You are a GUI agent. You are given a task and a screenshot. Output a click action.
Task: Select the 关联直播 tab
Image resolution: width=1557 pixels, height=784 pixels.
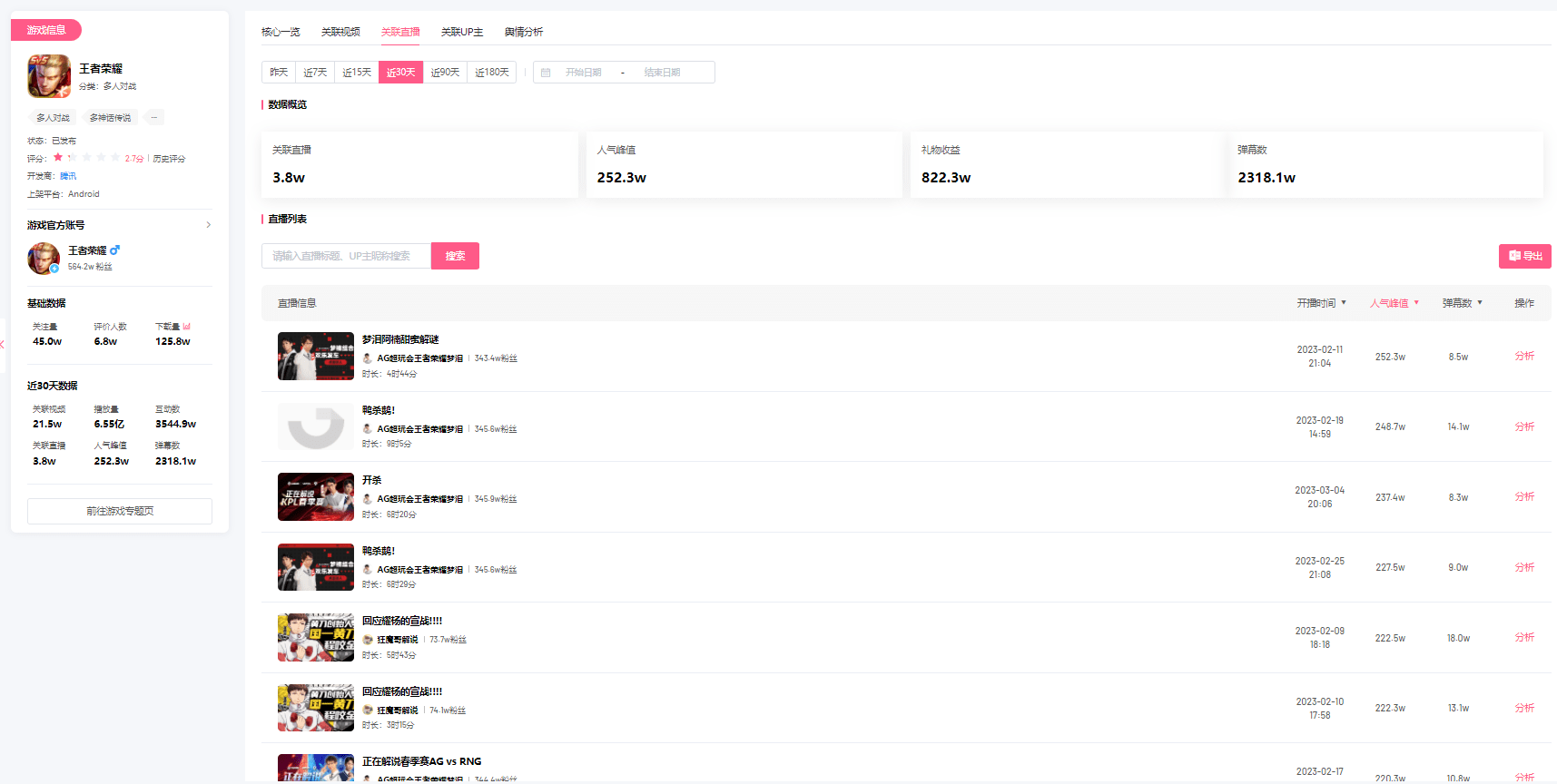(x=400, y=32)
